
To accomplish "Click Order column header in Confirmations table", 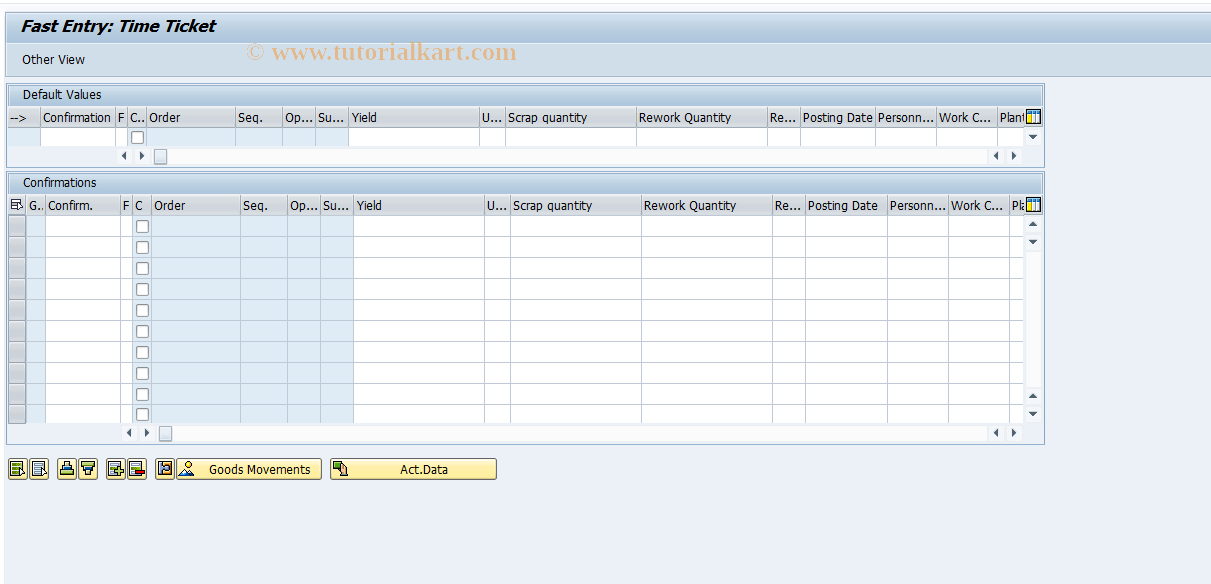I will click(x=196, y=205).
